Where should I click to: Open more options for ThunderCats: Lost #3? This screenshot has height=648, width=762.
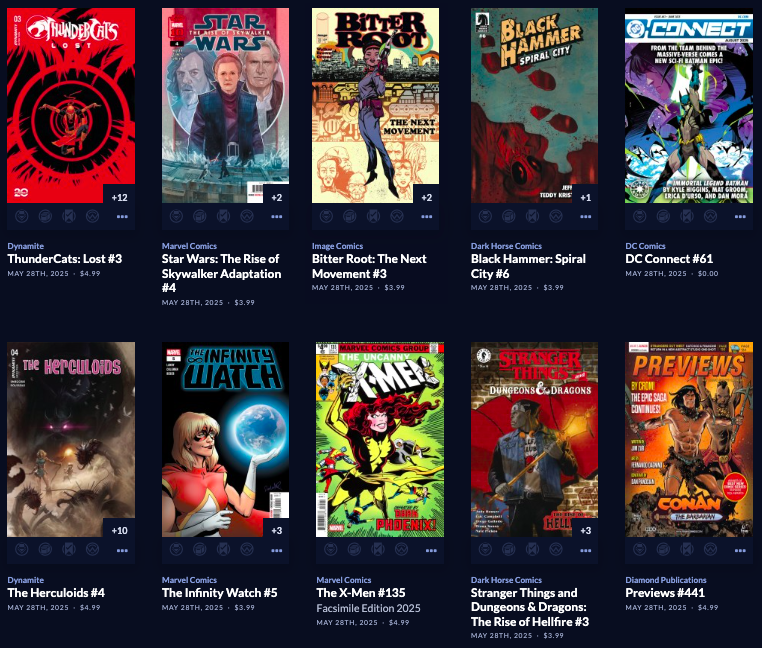click(x=122, y=216)
